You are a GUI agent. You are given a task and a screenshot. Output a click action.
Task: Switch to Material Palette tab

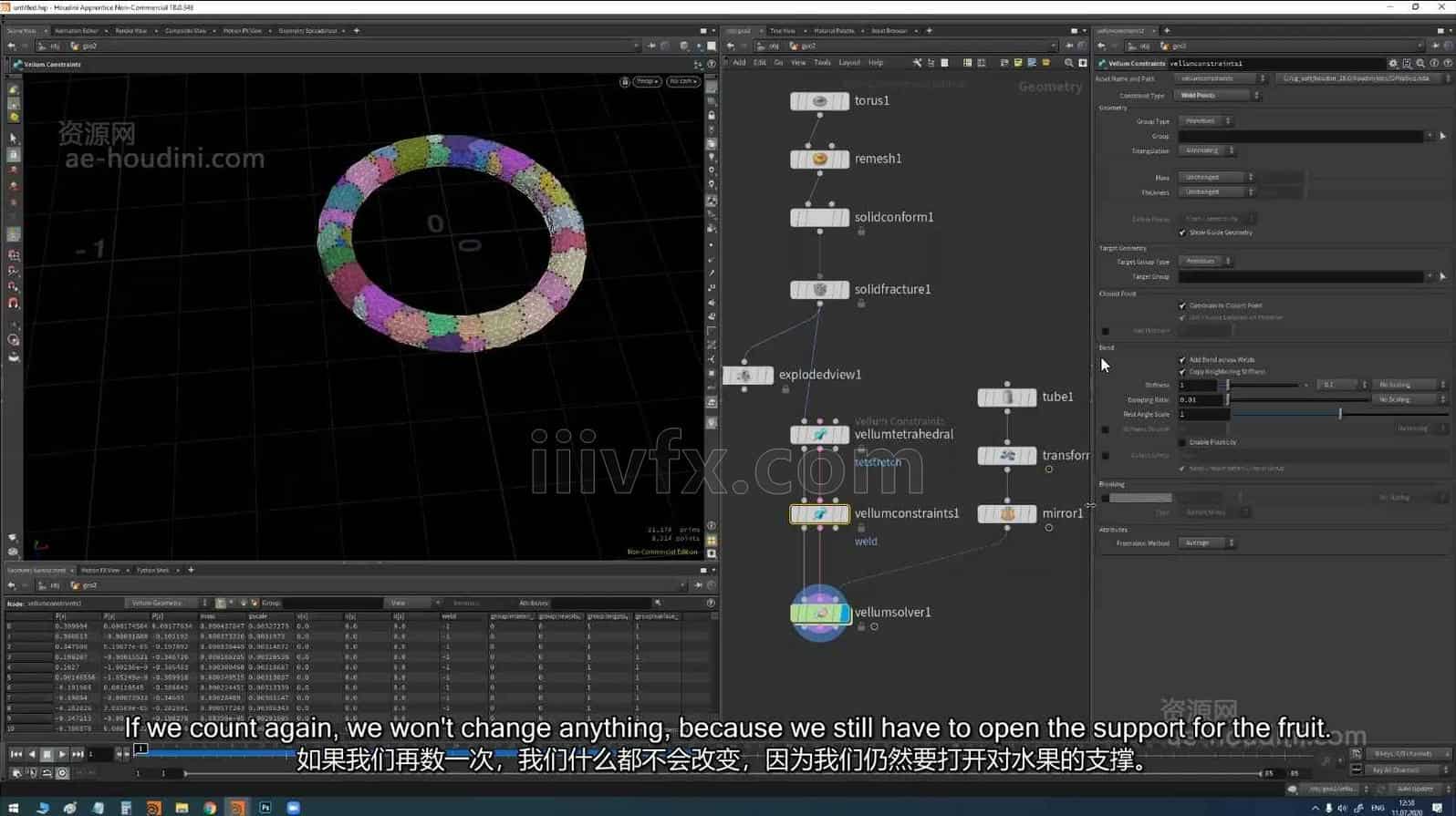click(834, 31)
